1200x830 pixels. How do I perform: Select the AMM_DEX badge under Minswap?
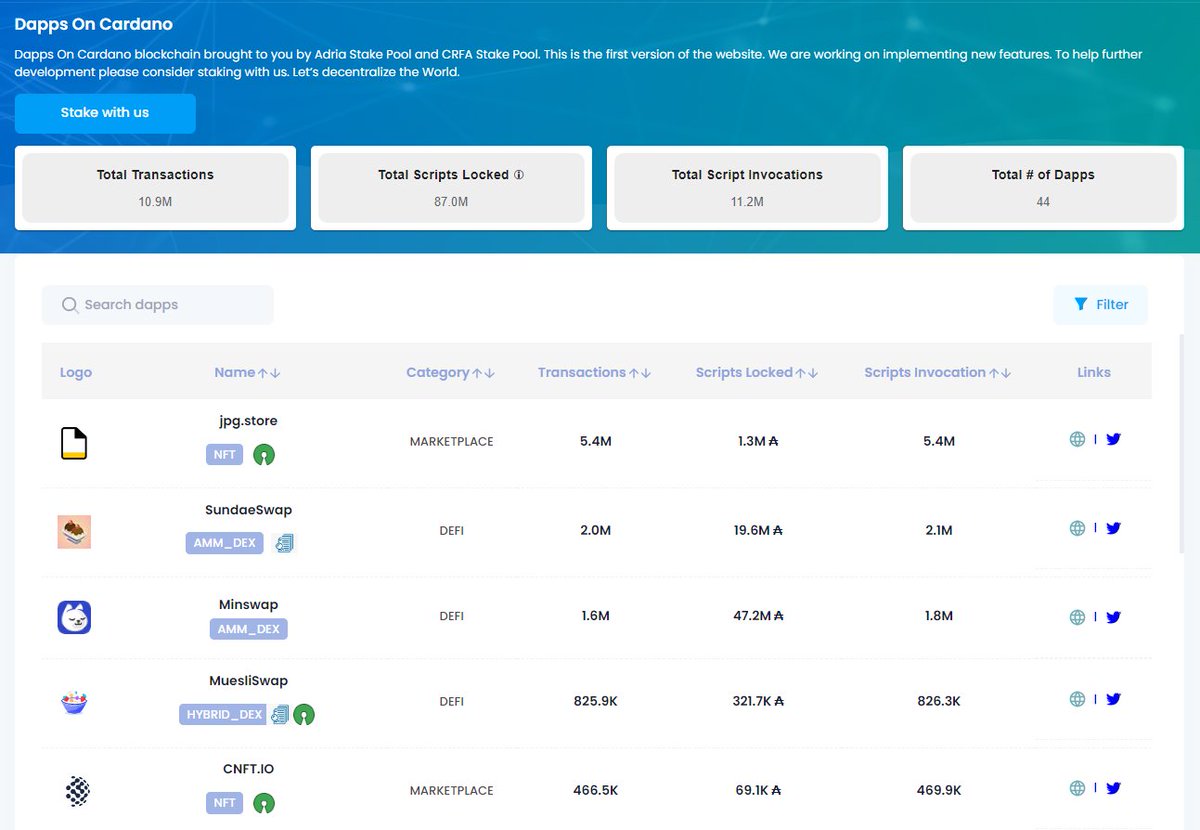tap(248, 628)
